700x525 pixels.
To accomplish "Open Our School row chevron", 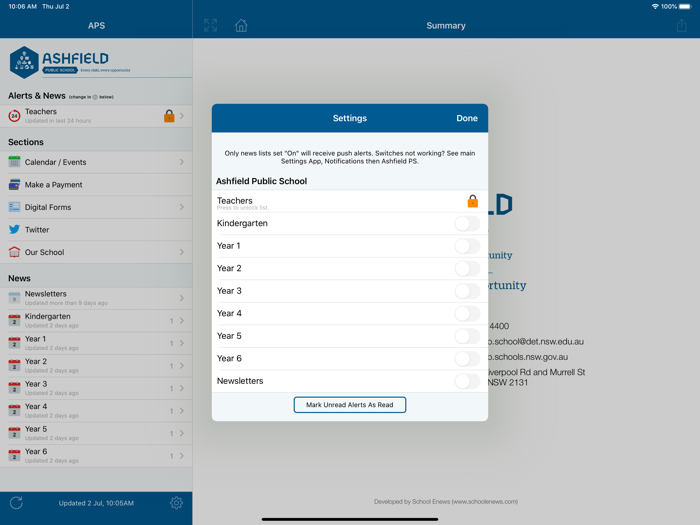I will click(182, 252).
